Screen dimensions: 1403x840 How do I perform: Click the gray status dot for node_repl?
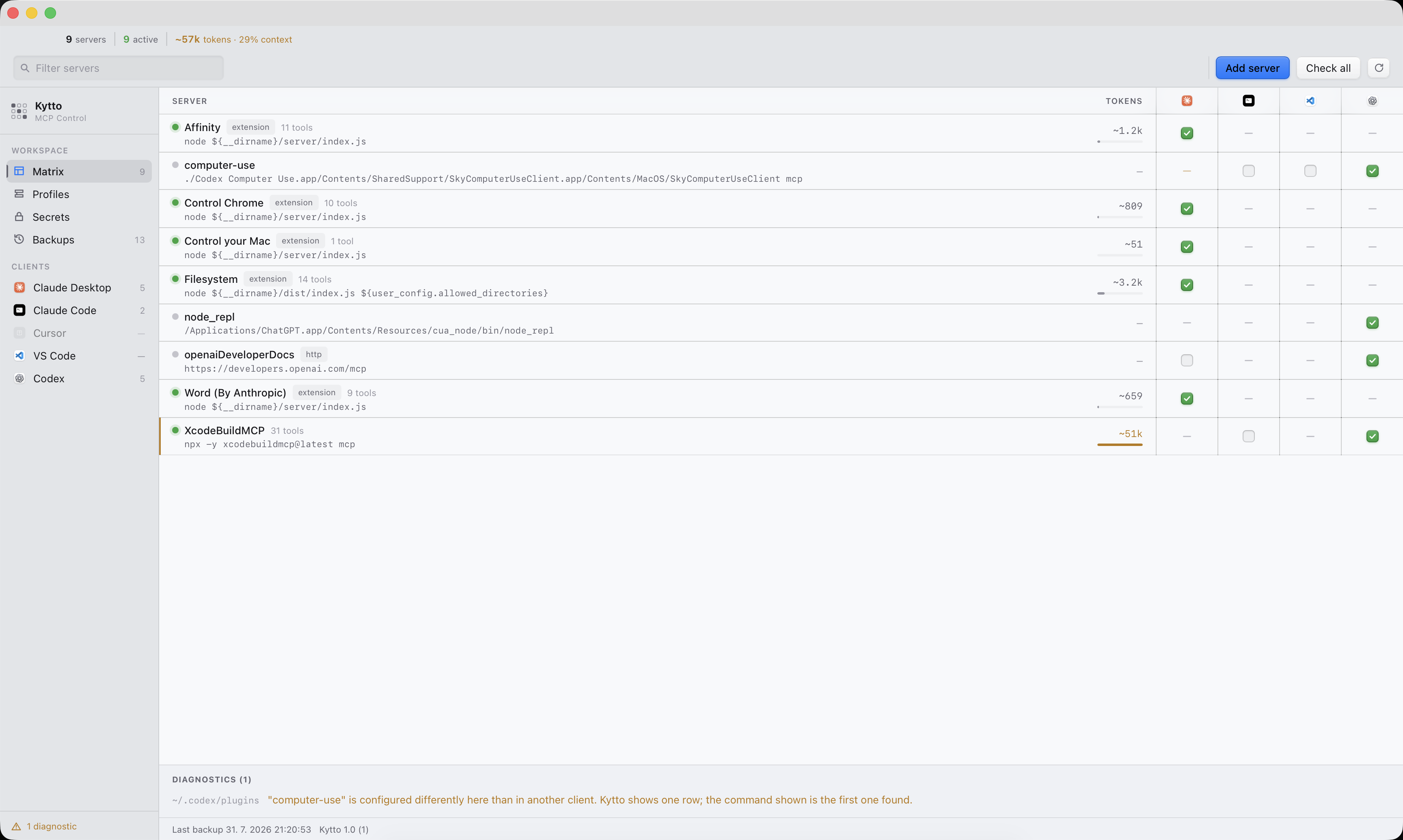pos(175,317)
